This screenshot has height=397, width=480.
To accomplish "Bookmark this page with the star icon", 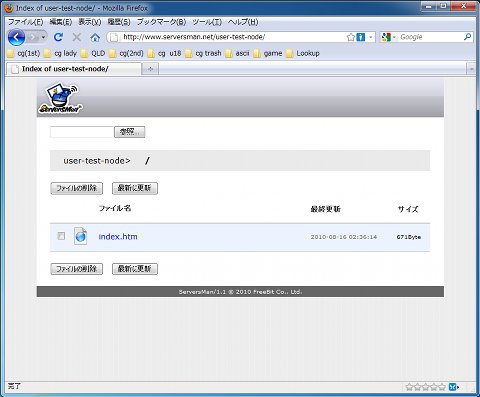I will [x=351, y=37].
